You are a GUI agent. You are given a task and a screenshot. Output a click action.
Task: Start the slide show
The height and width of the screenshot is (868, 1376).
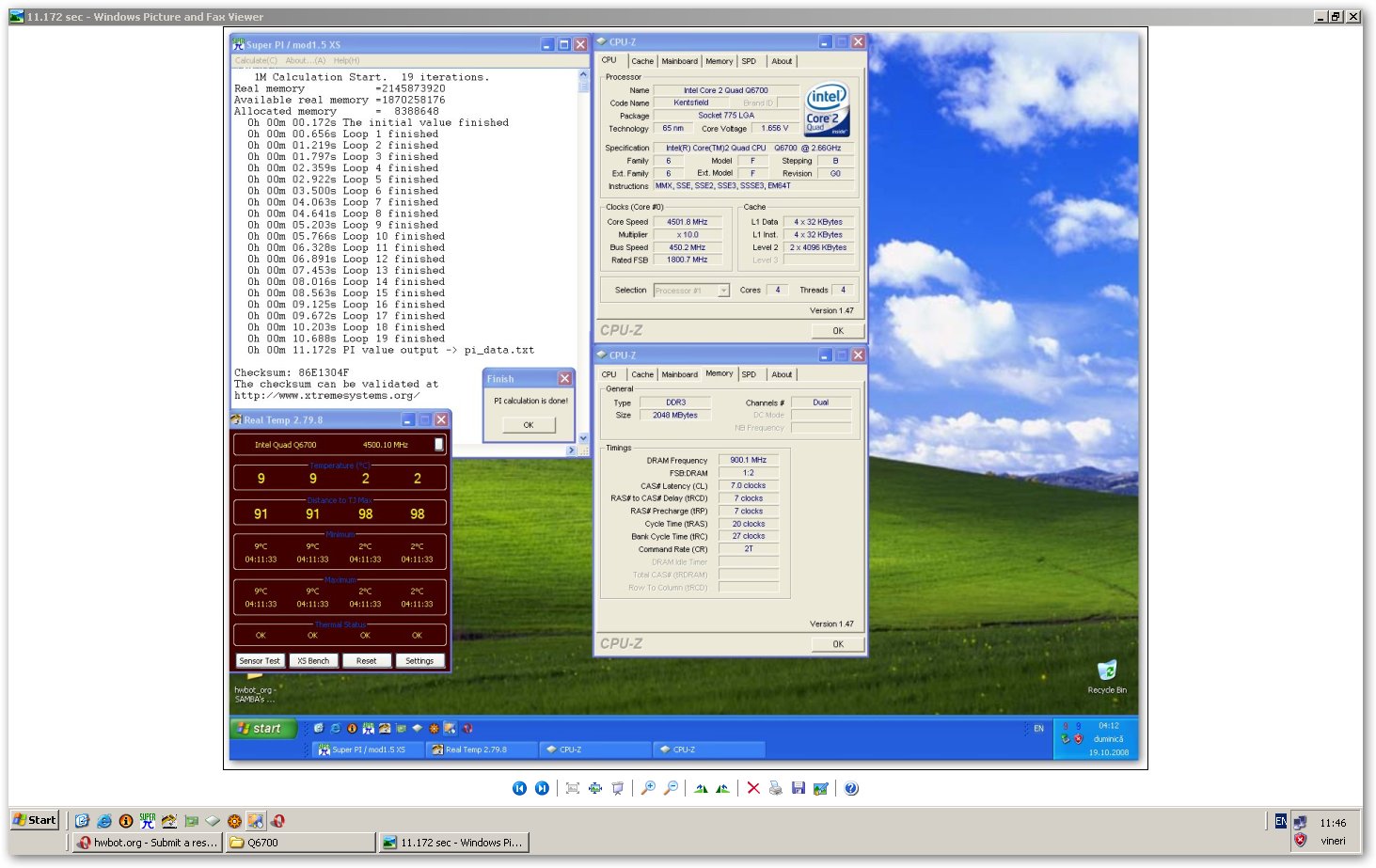pos(617,788)
